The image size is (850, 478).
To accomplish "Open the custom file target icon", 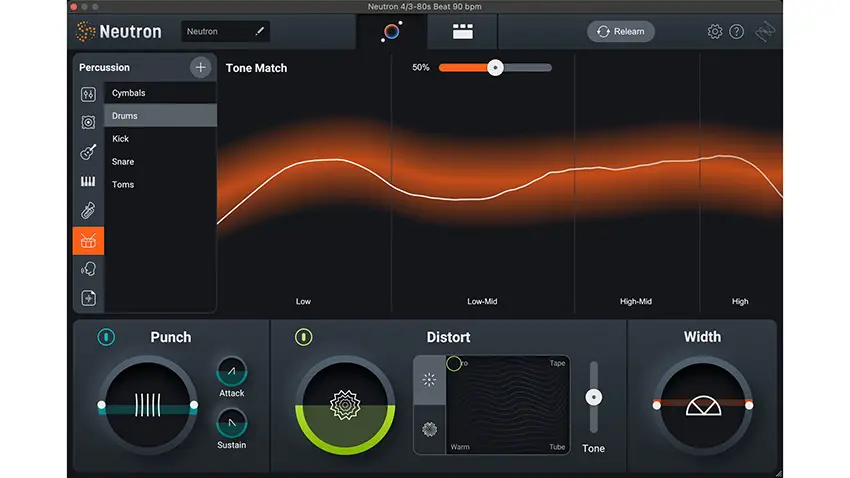I will click(x=88, y=298).
